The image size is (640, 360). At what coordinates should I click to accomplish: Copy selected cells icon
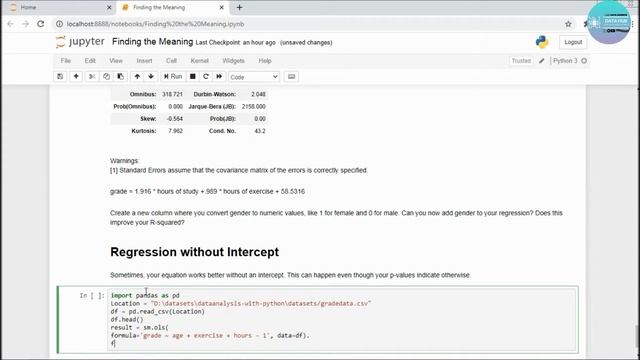coord(106,77)
